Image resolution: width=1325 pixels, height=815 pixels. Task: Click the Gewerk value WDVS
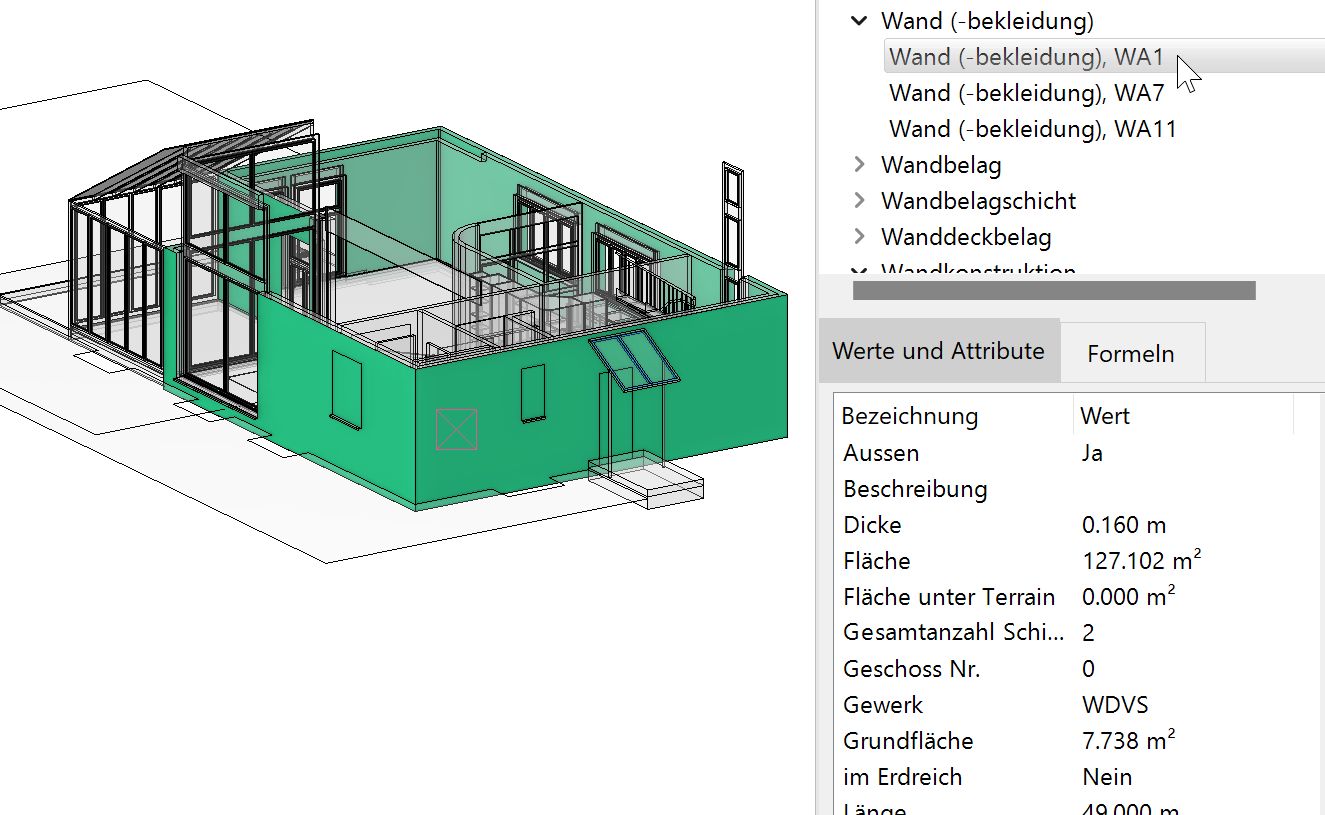[1115, 705]
